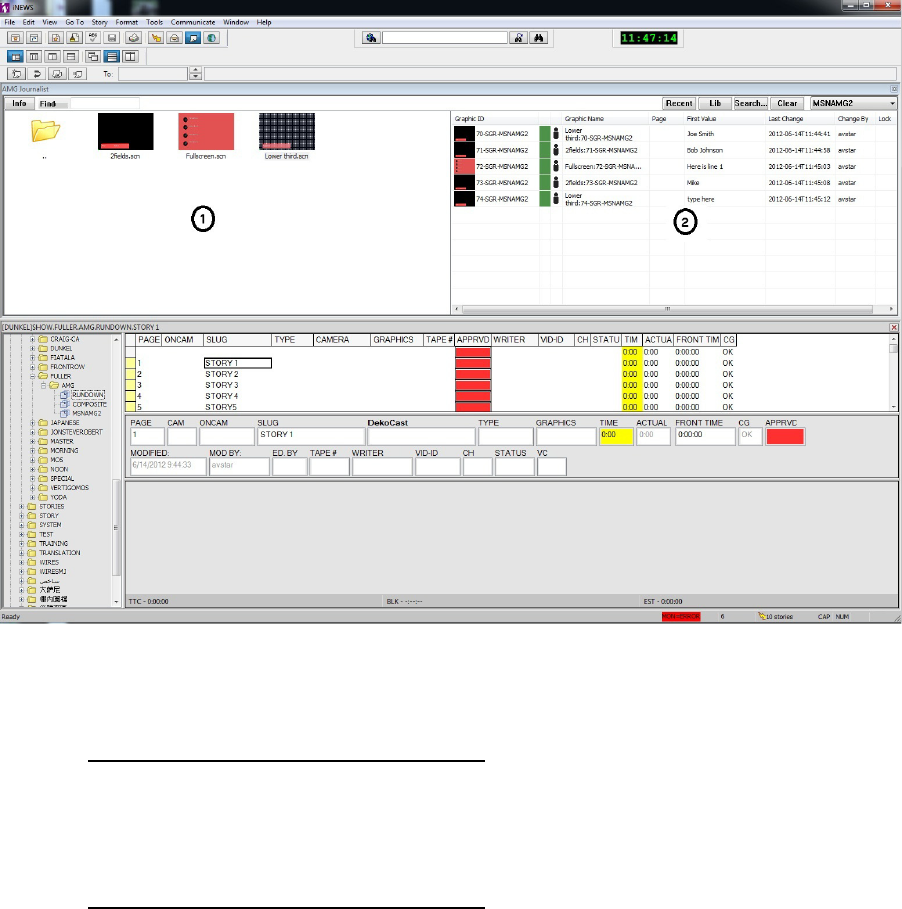902x909 pixels.
Task: Click the overlapping windows layout icon
Action: pyautogui.click(x=93, y=56)
